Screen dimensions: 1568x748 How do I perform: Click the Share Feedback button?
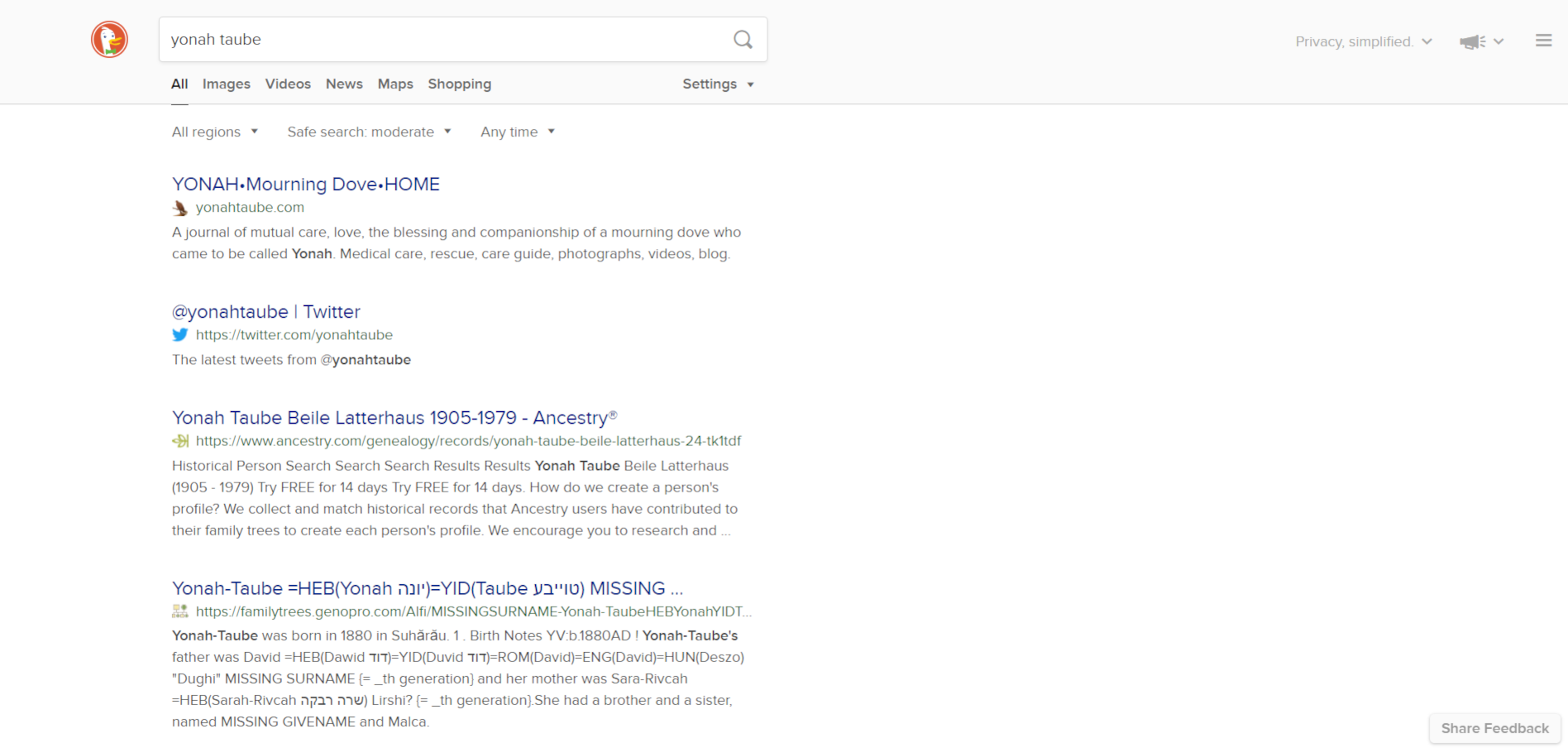pyautogui.click(x=1494, y=728)
